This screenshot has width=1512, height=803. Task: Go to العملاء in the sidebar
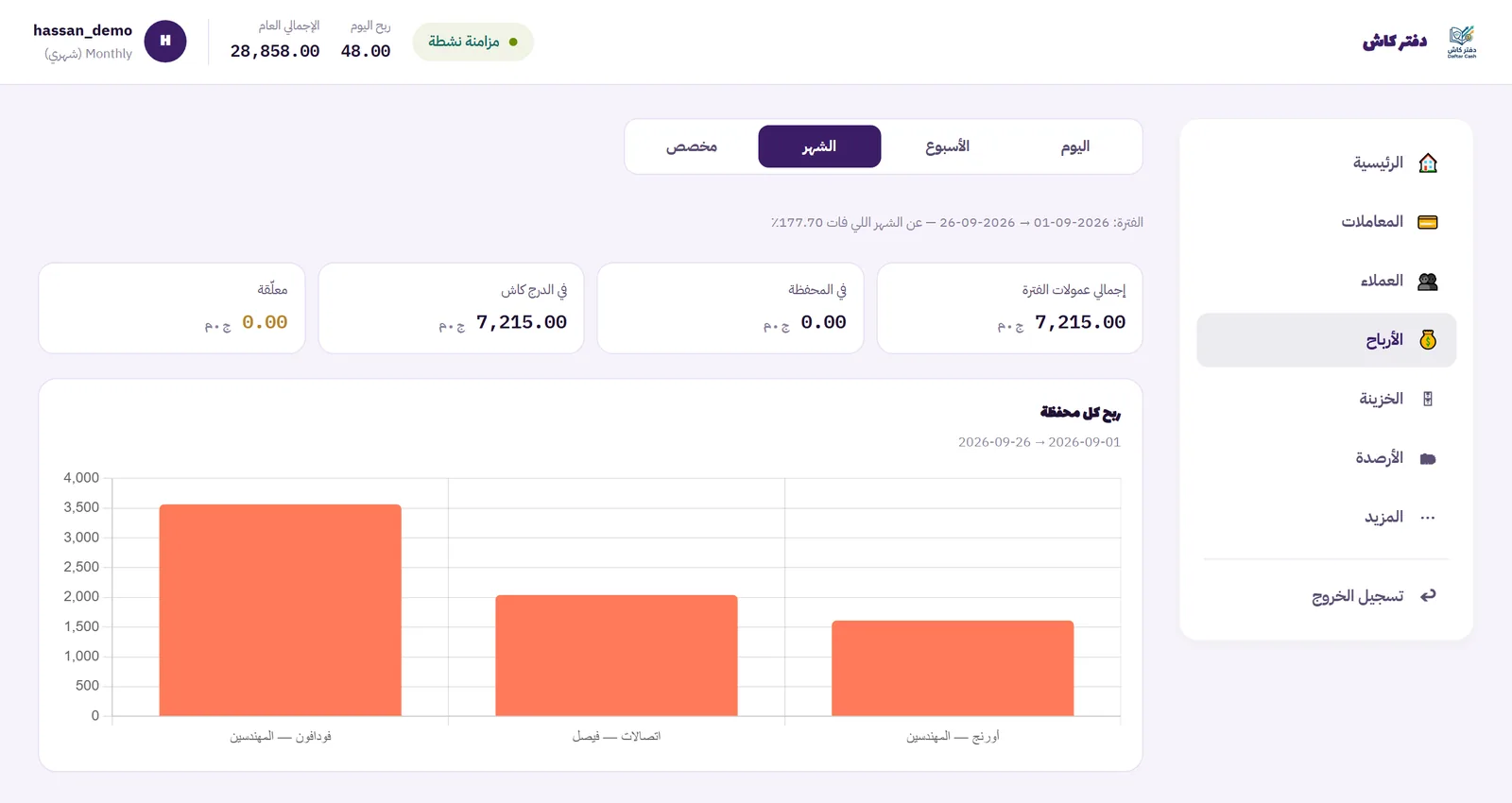tap(1326, 281)
